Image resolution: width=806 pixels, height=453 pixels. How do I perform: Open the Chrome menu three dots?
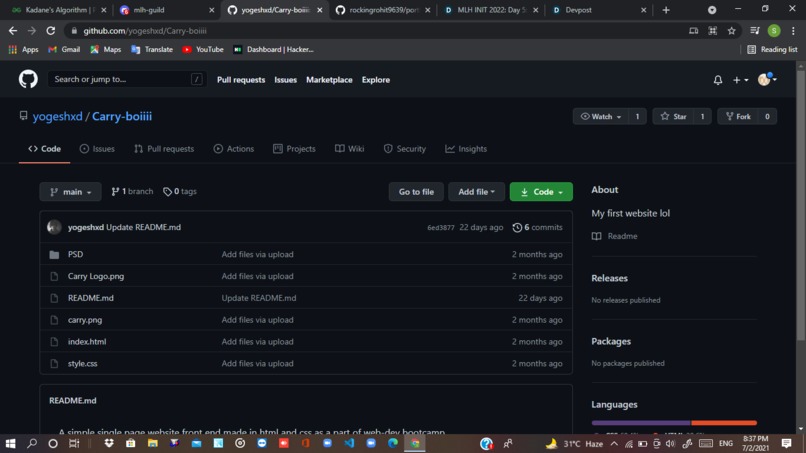pyautogui.click(x=793, y=31)
